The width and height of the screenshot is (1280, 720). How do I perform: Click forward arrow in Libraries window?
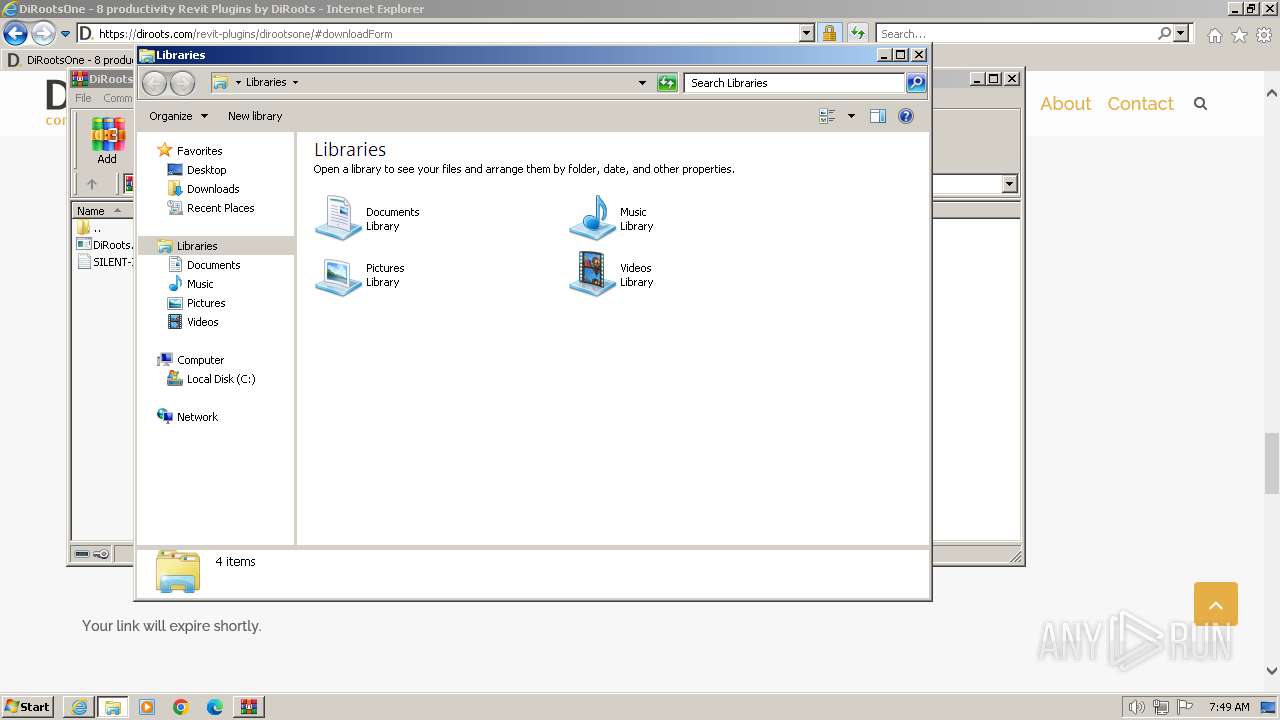[x=182, y=83]
